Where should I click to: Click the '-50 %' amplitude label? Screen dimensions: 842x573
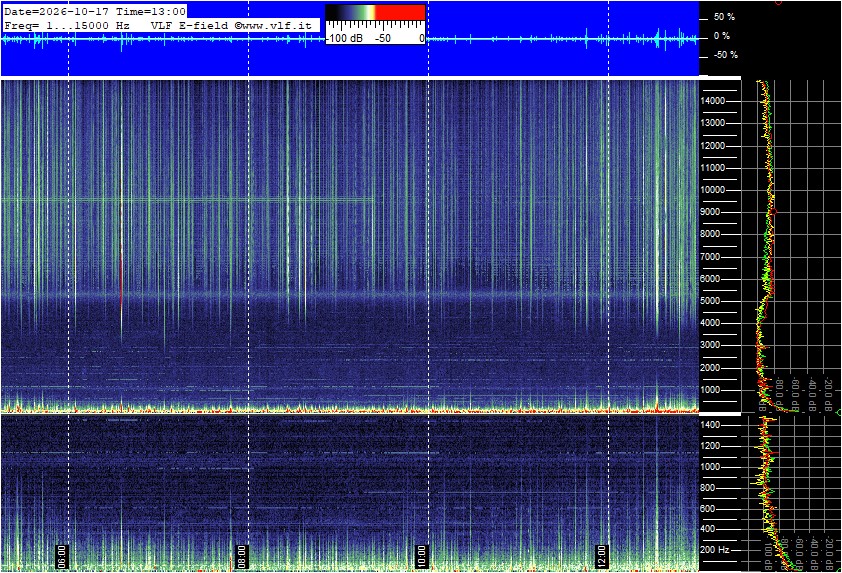click(x=725, y=55)
